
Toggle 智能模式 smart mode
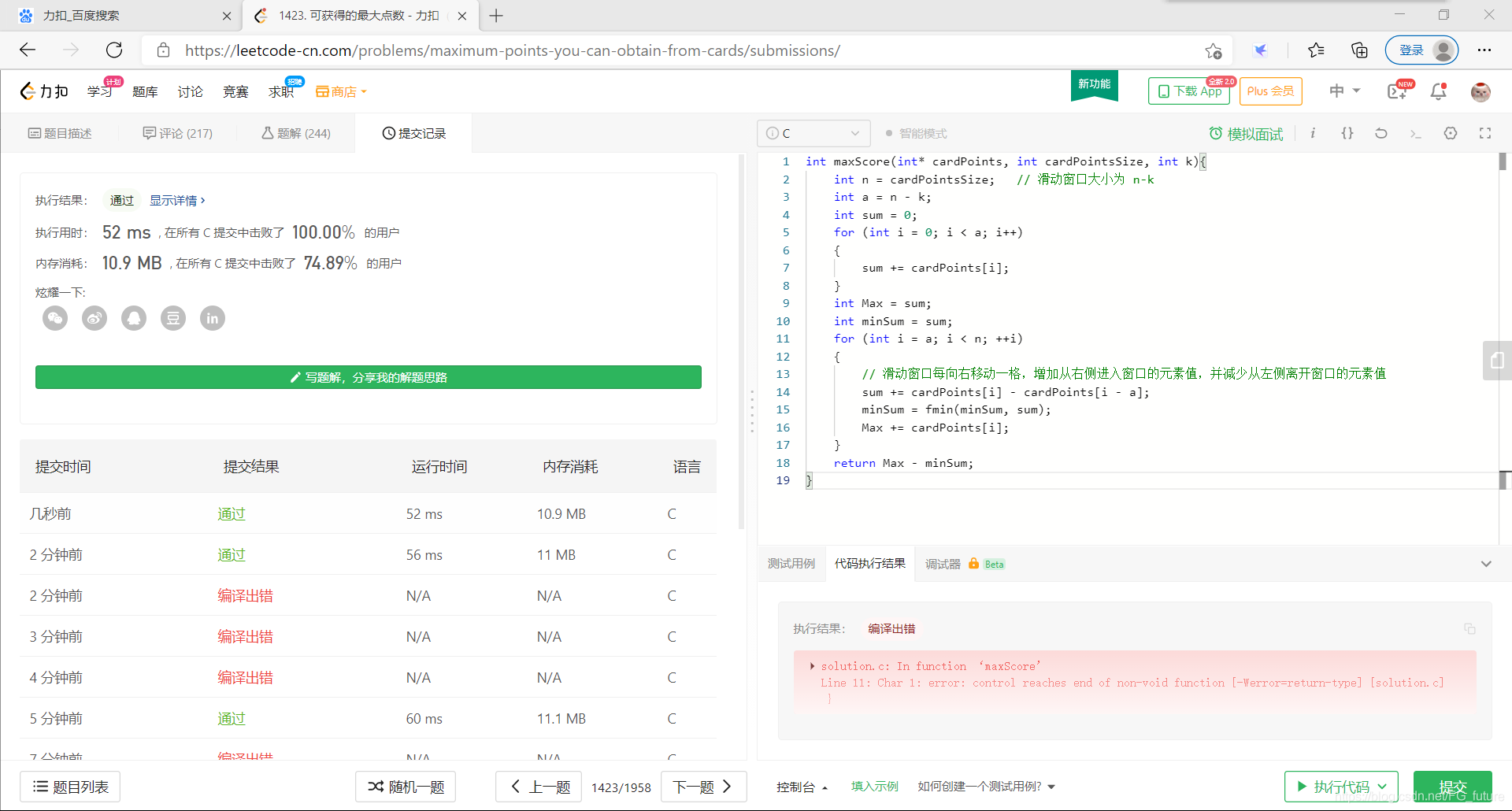[916, 133]
